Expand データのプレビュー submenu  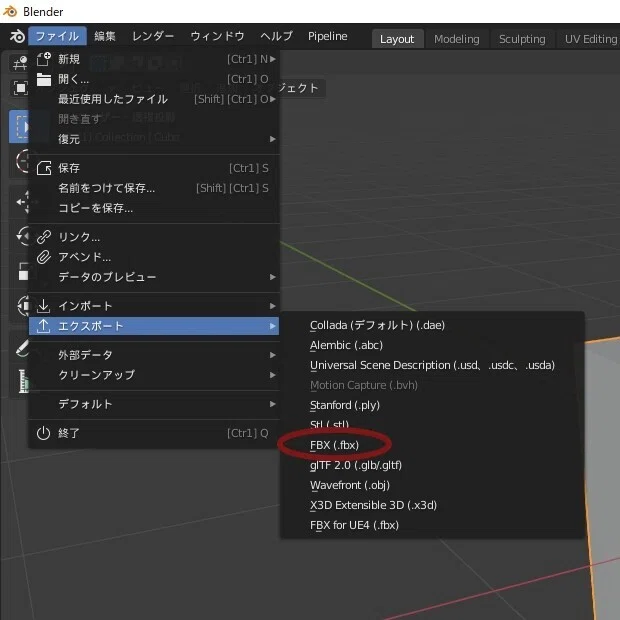point(154,277)
